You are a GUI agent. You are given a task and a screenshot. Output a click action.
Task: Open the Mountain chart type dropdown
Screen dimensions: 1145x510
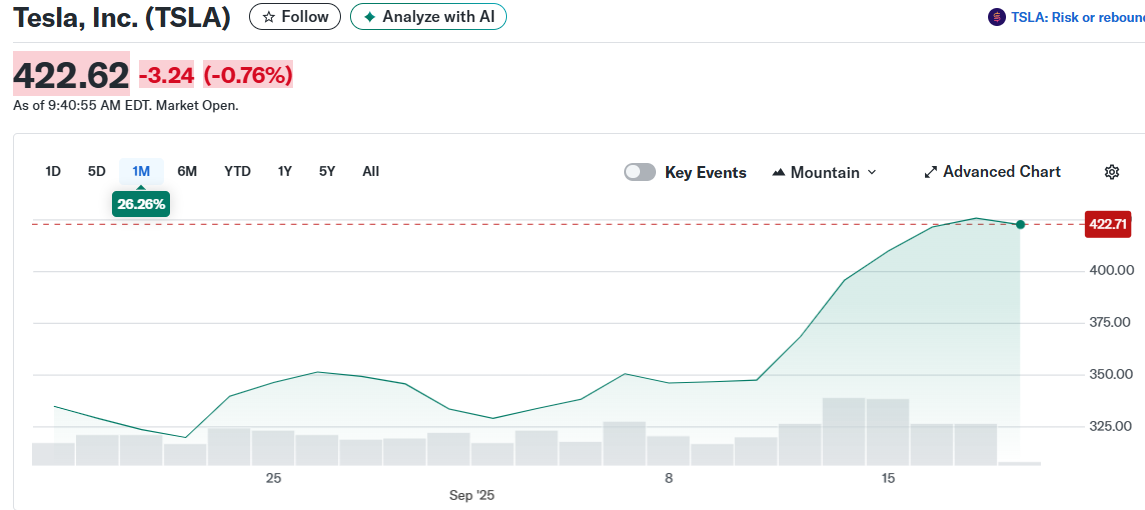[824, 172]
